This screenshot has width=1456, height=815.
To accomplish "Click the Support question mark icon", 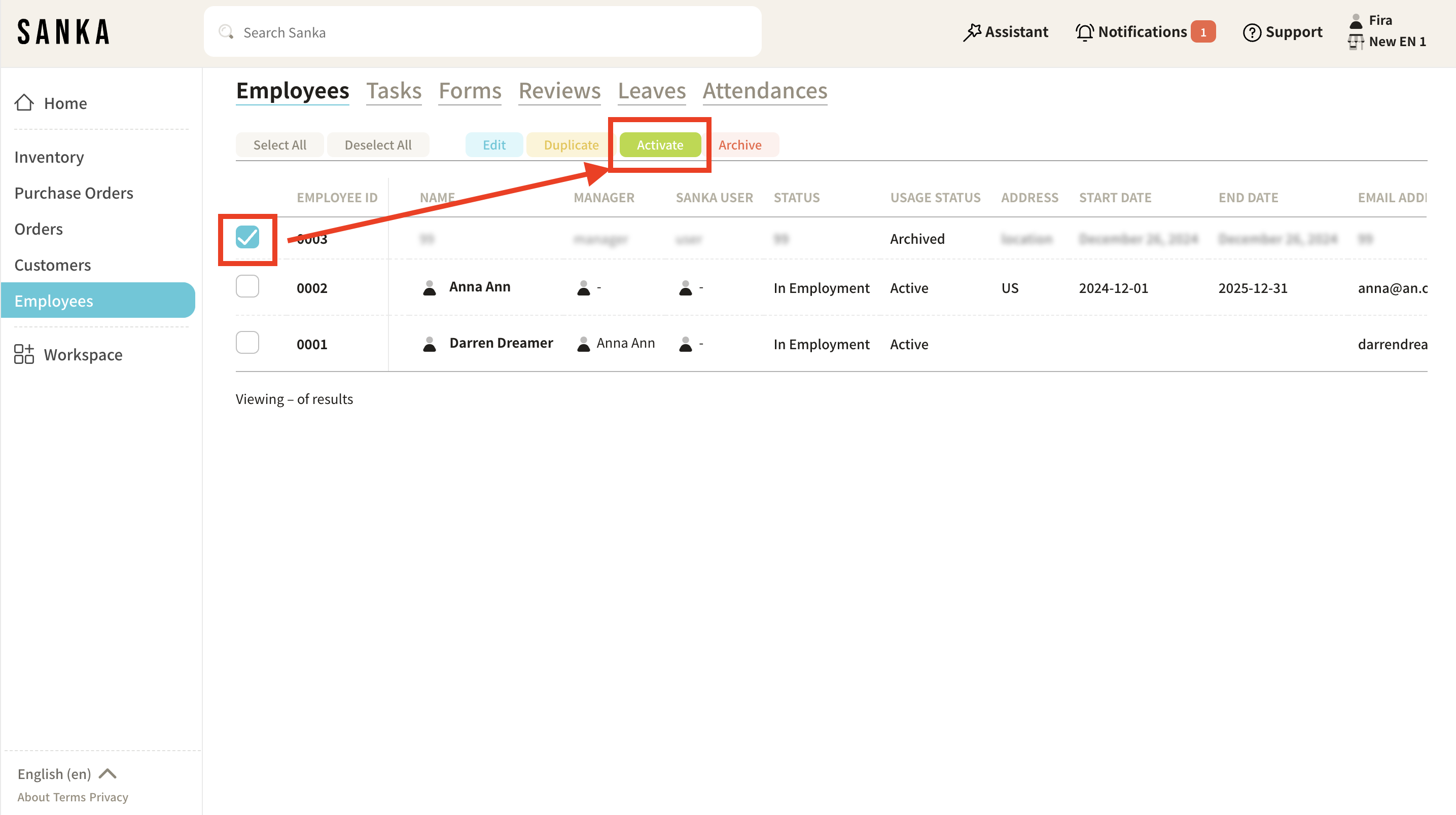I will [x=1252, y=32].
